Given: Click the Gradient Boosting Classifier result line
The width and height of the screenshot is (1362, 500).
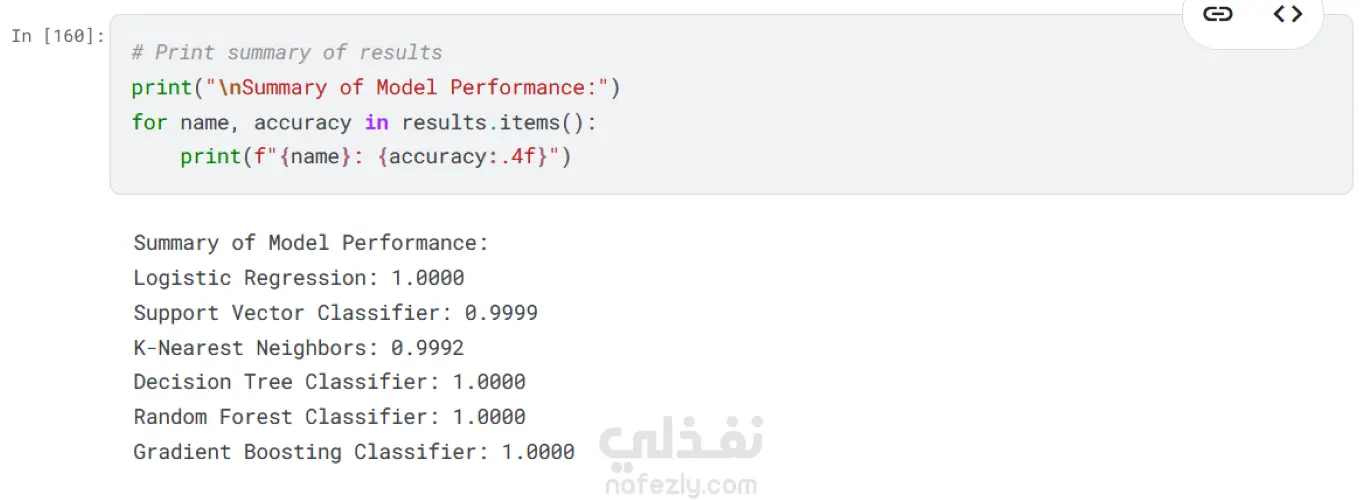Looking at the screenshot, I should click(354, 452).
